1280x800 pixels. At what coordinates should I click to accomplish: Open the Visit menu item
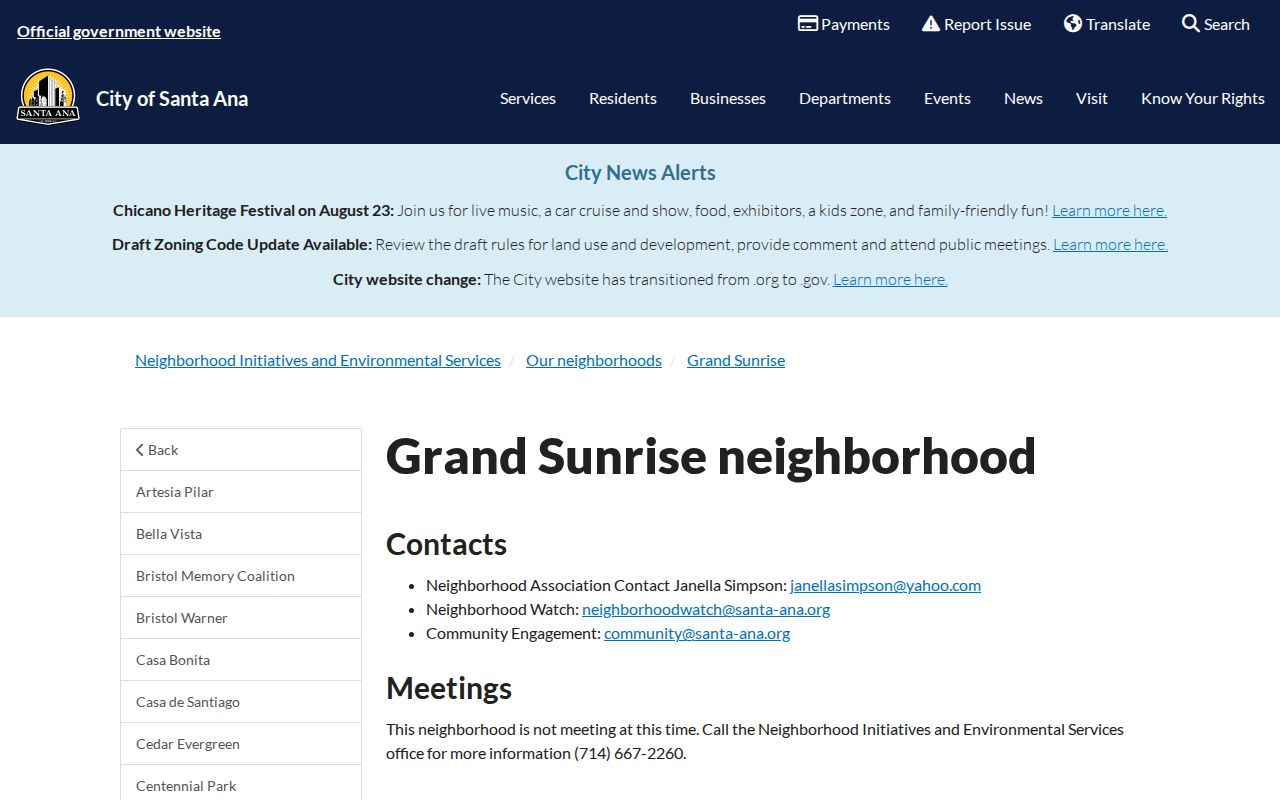[1092, 98]
